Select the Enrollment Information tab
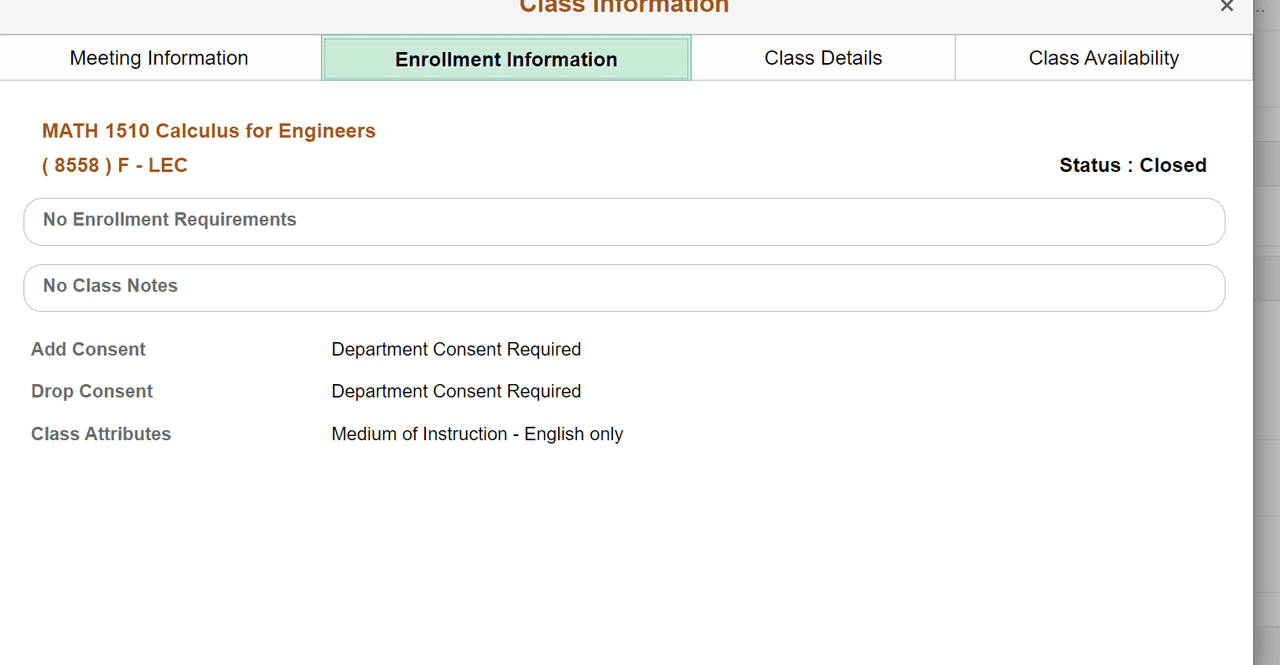 506,59
